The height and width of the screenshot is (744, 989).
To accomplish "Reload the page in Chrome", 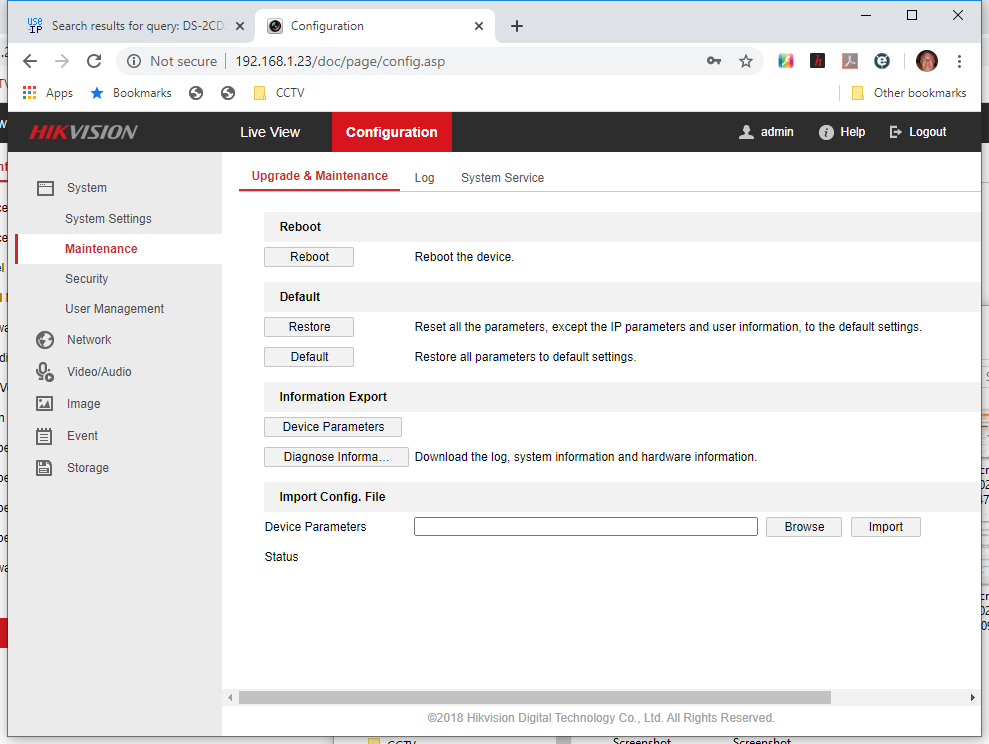I will [94, 61].
